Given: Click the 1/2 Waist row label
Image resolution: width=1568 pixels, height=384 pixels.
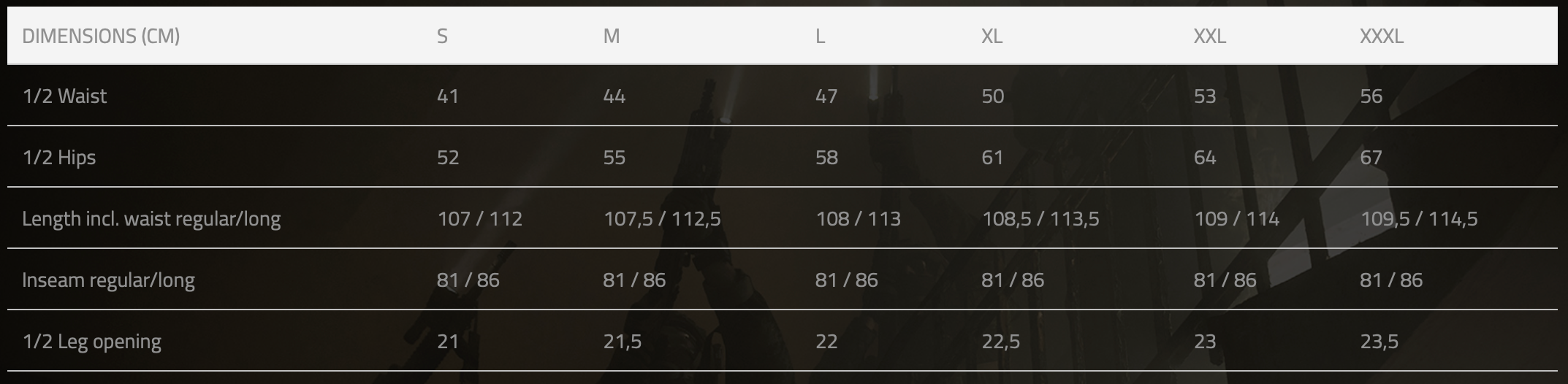Looking at the screenshot, I should point(64,96).
